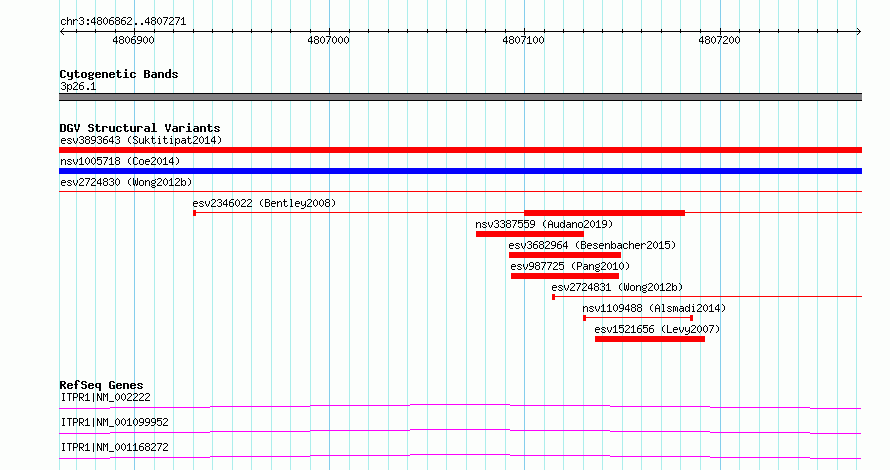
Task: Select the gray 3p26.1 cytogenetic band bar
Action: pos(460,97)
